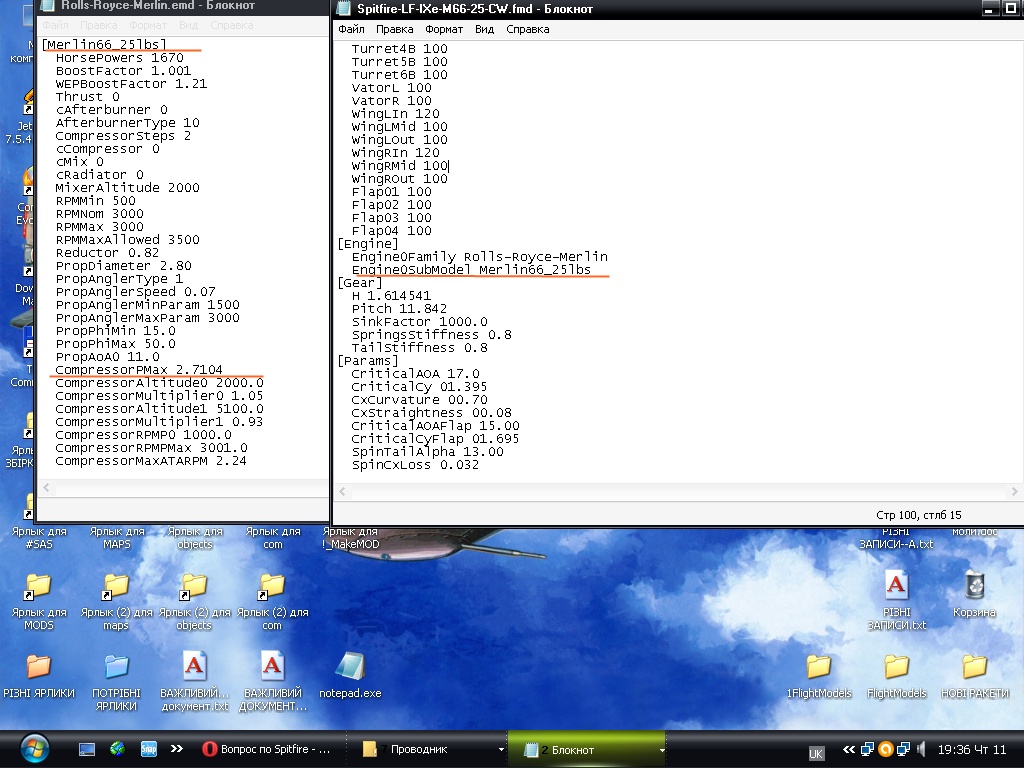Expand the quick launch overflow chevron
This screenshot has width=1024, height=768.
[x=176, y=749]
